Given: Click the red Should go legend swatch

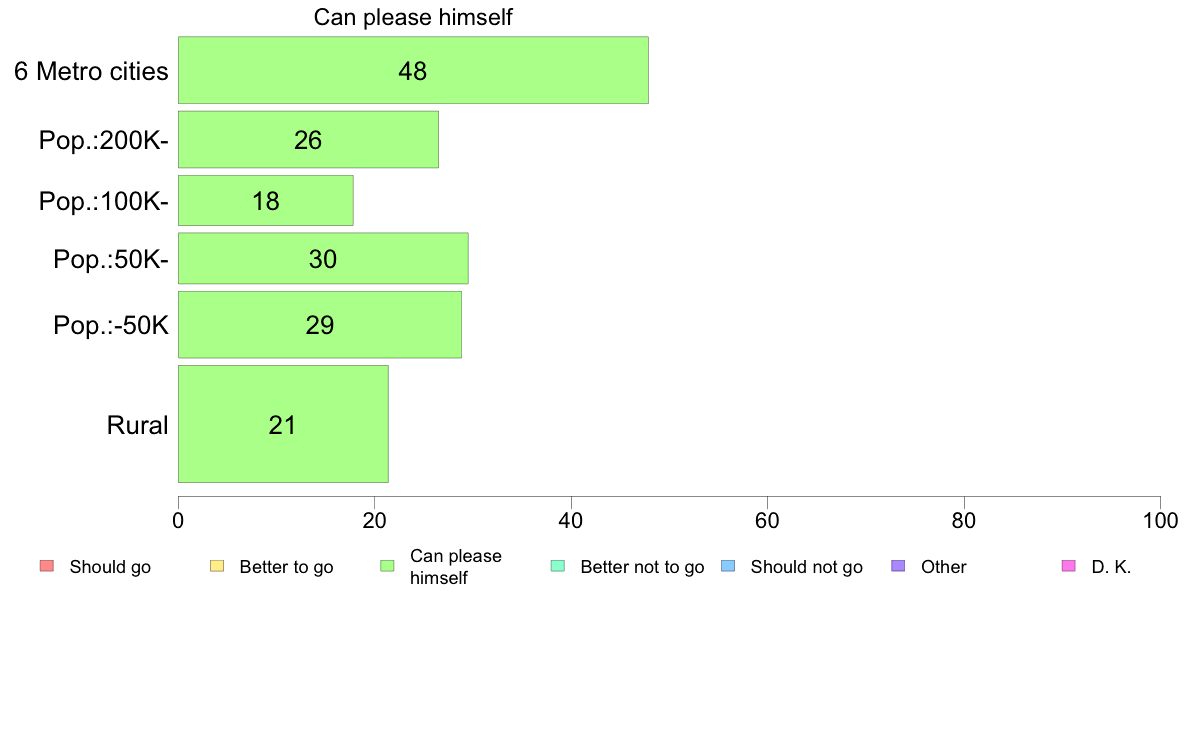Looking at the screenshot, I should point(47,566).
